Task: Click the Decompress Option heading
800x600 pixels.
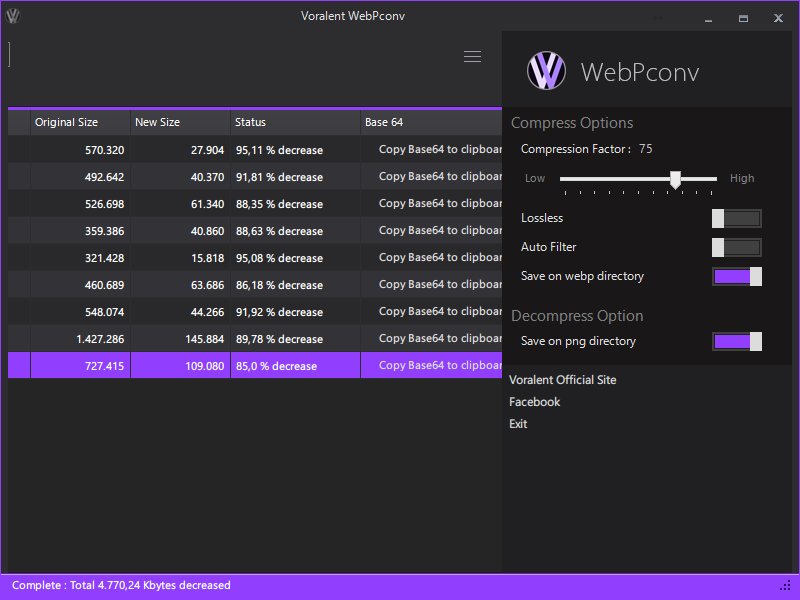Action: pos(577,316)
